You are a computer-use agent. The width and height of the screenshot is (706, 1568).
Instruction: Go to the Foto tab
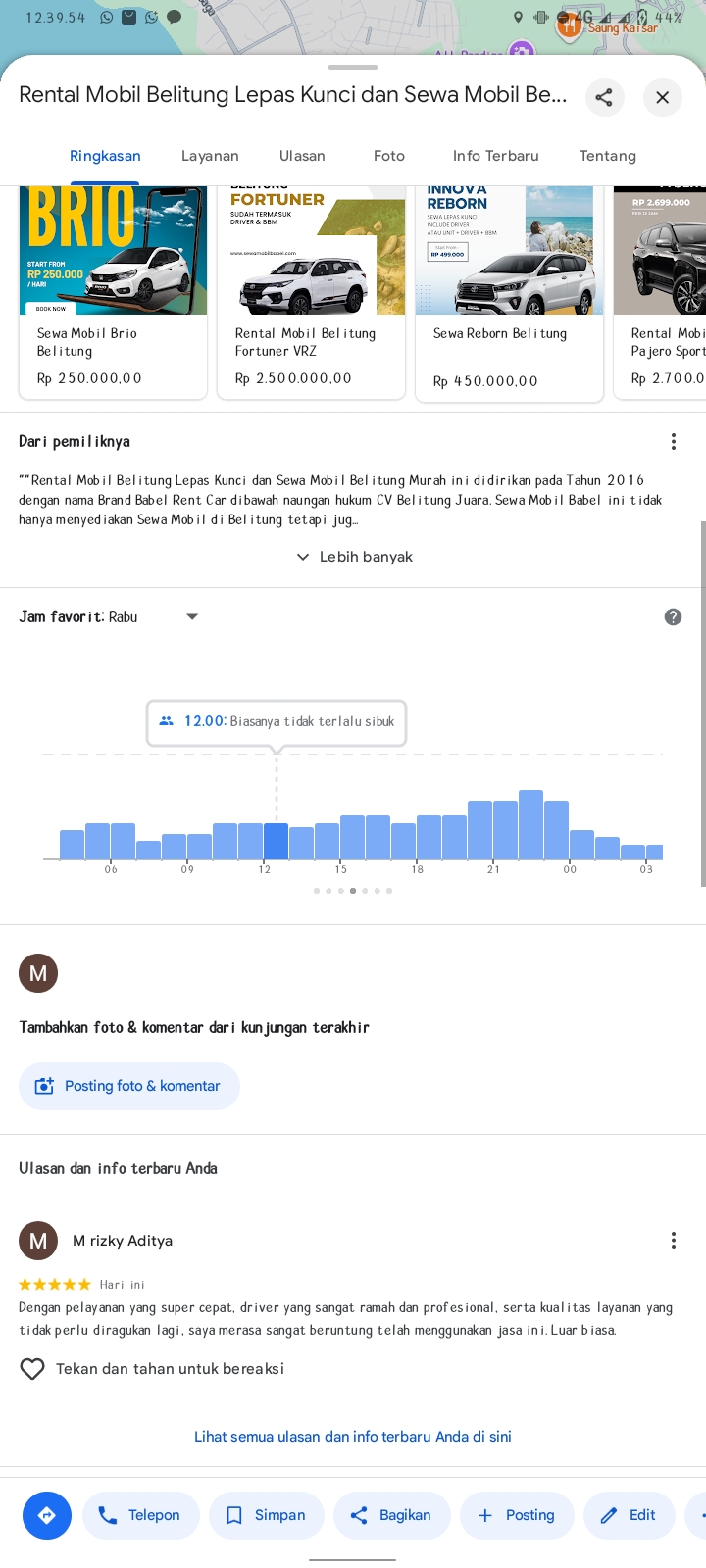389,156
